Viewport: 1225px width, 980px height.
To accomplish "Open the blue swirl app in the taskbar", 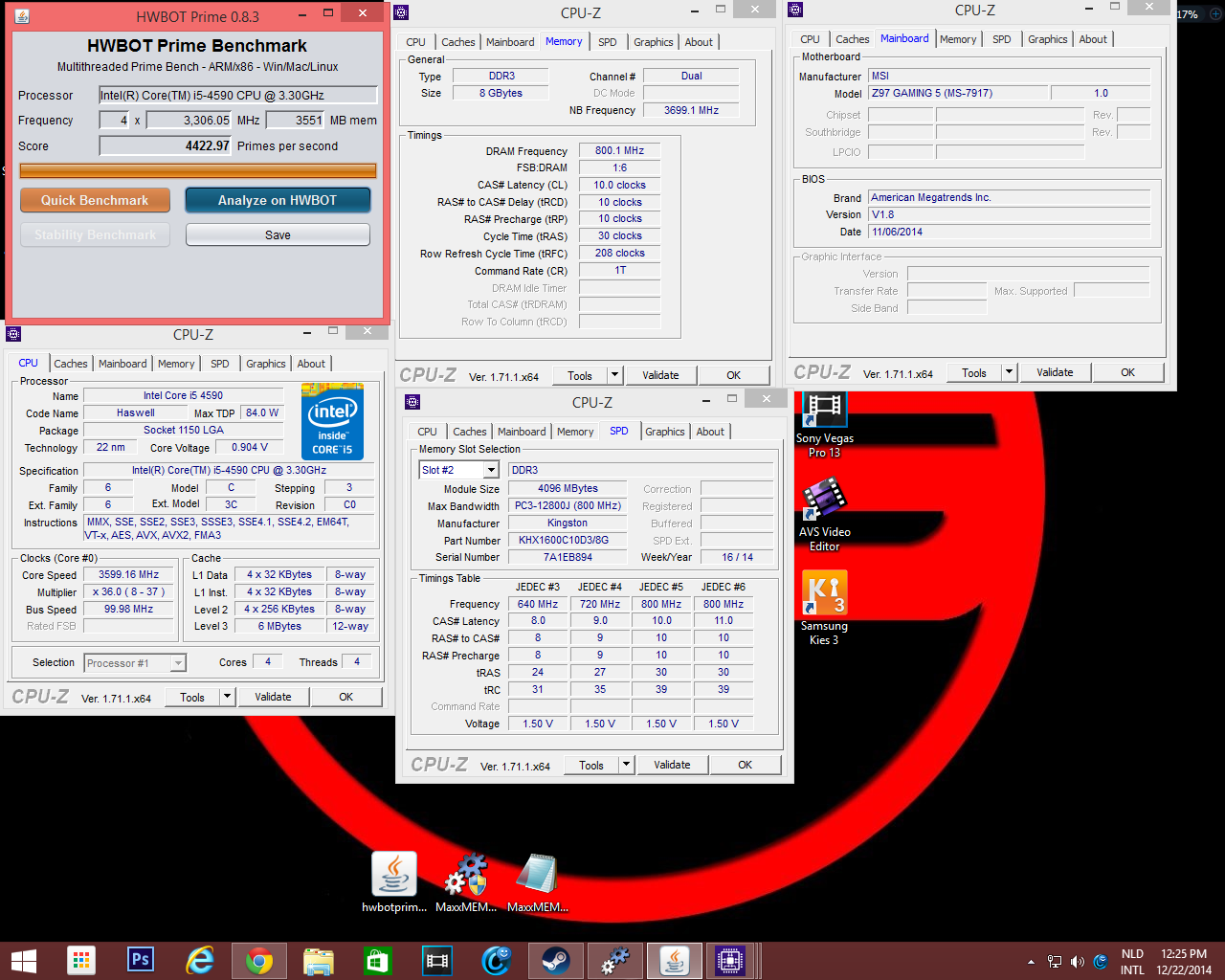I will point(496,961).
